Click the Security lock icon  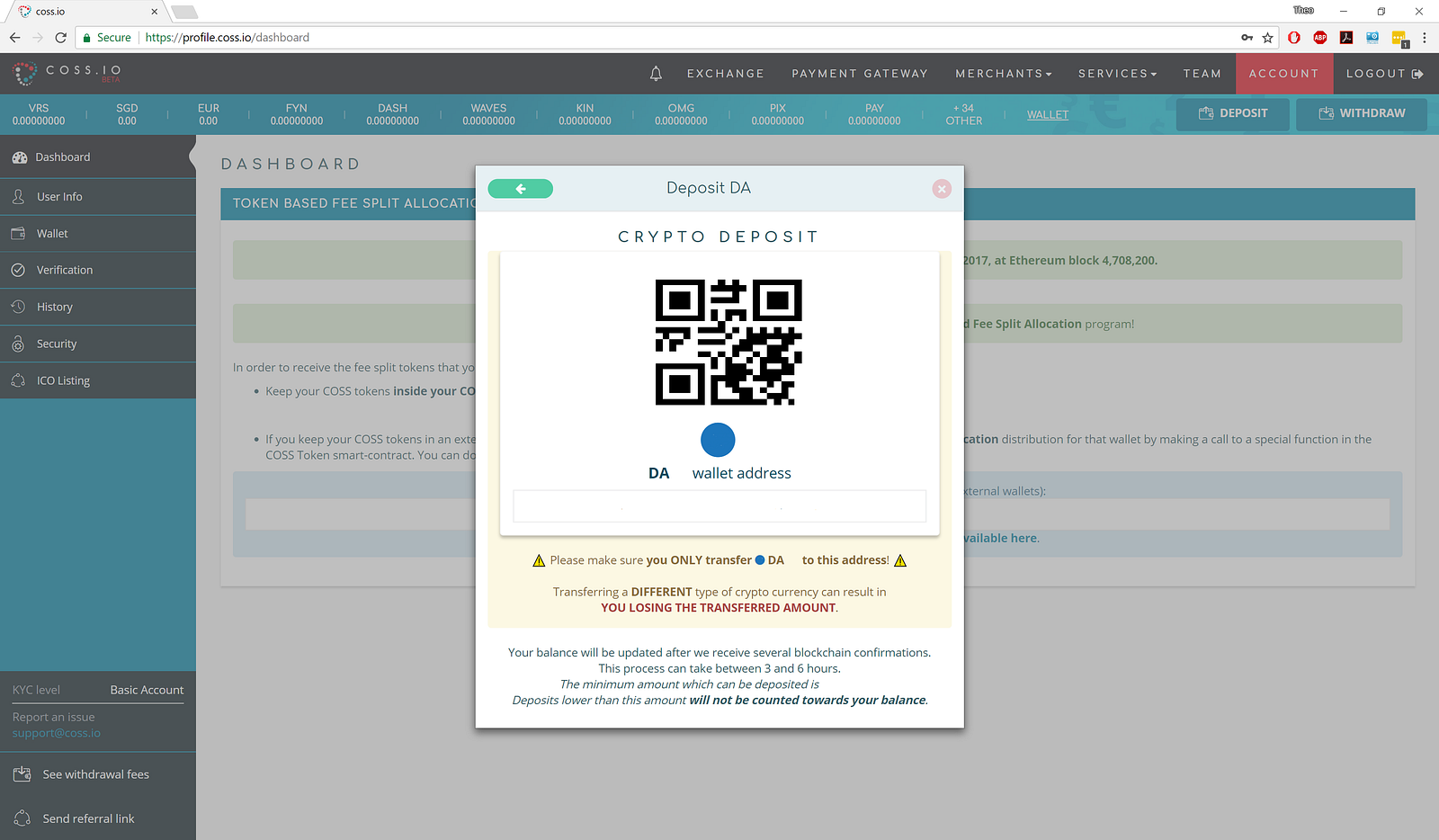[x=18, y=344]
